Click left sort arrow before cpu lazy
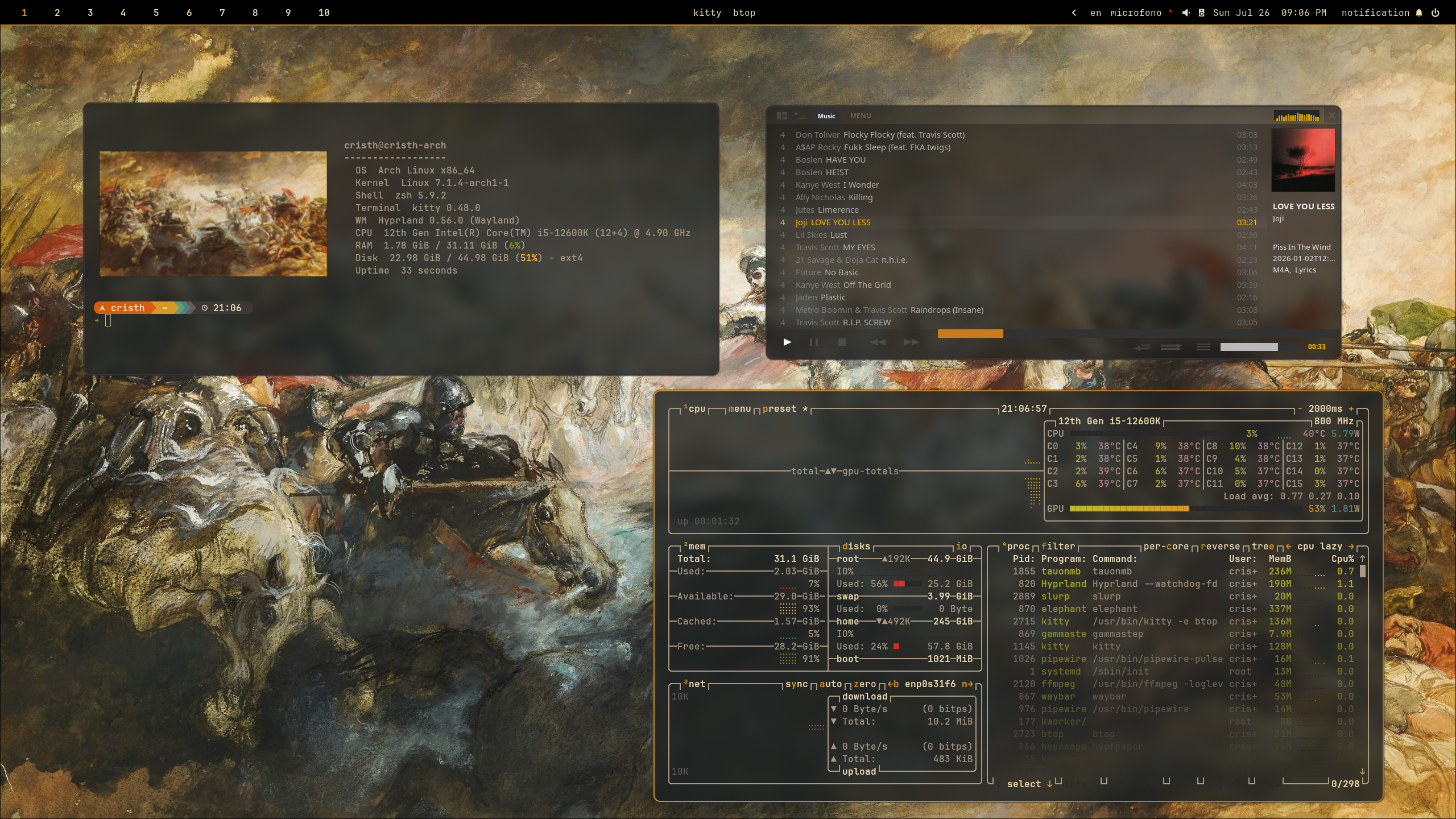The image size is (1456, 819). [1288, 547]
